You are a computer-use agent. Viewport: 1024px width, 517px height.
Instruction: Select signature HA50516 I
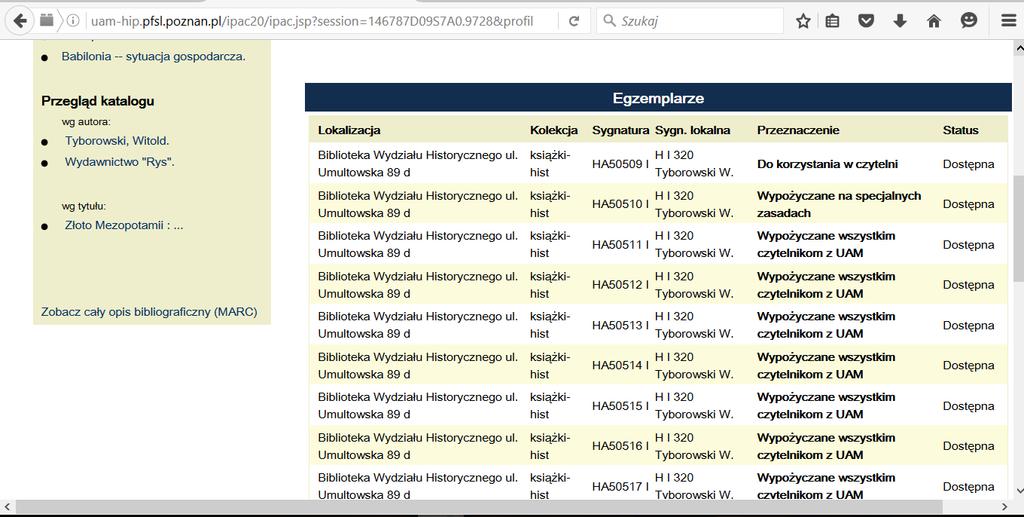(x=620, y=446)
